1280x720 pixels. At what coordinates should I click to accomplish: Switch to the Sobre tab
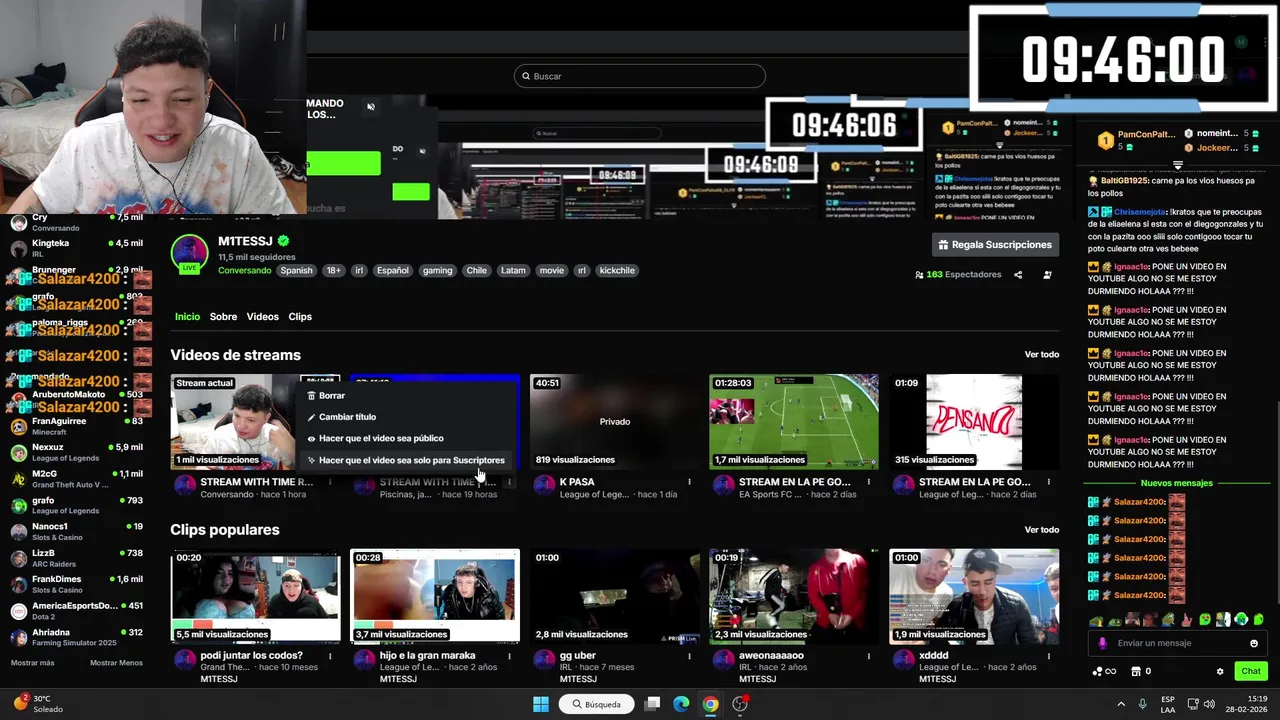pyautogui.click(x=223, y=316)
